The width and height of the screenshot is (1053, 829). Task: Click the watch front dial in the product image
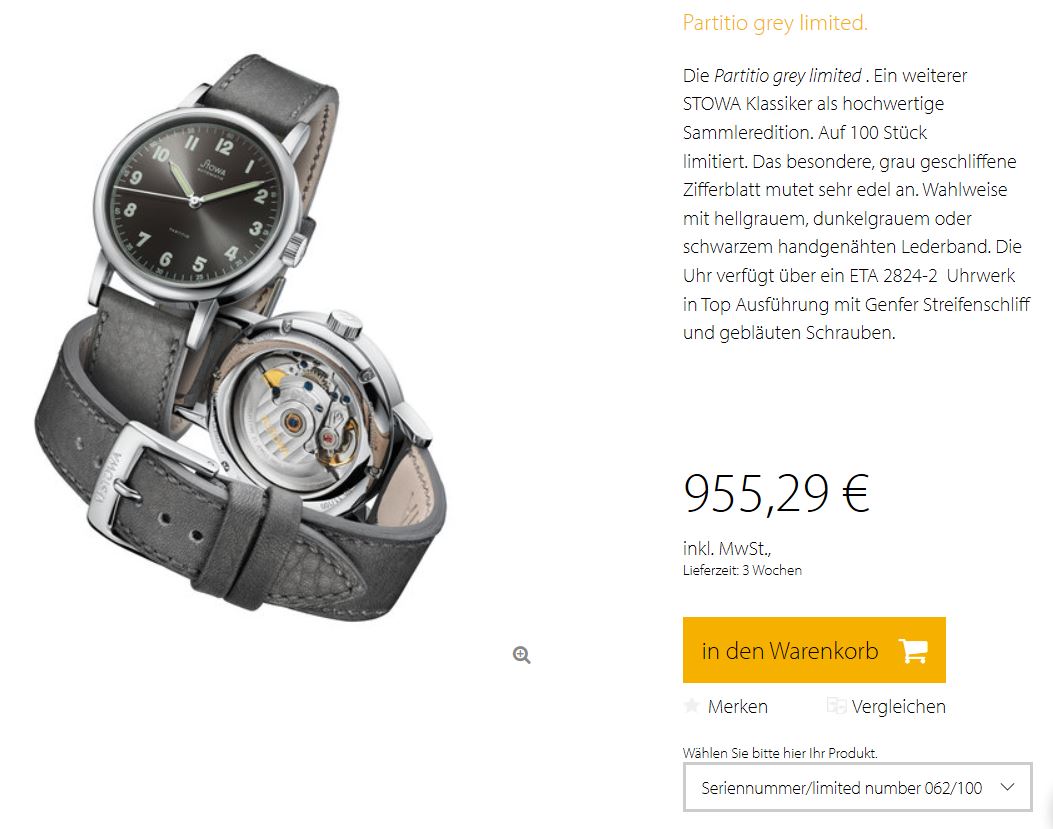[193, 200]
